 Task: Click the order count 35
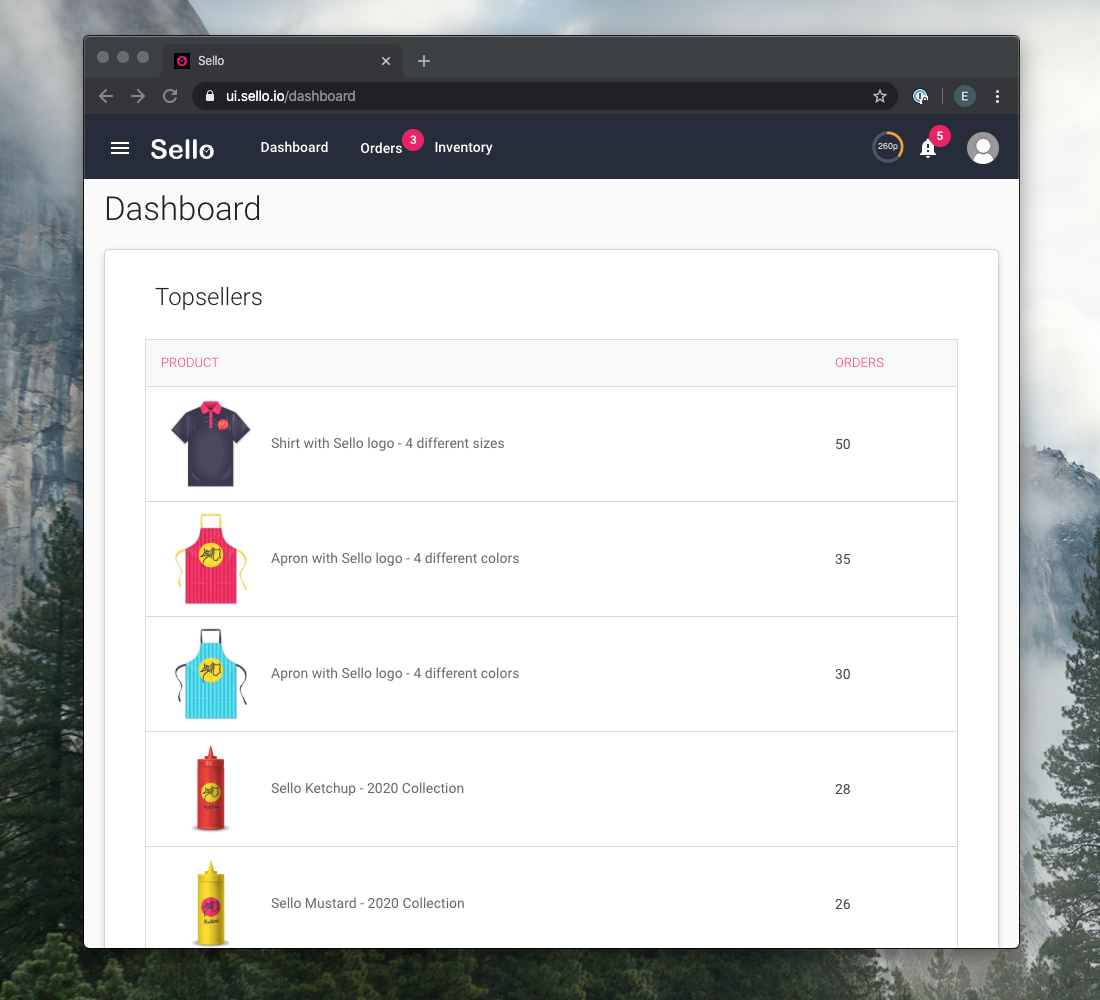pyautogui.click(x=843, y=559)
